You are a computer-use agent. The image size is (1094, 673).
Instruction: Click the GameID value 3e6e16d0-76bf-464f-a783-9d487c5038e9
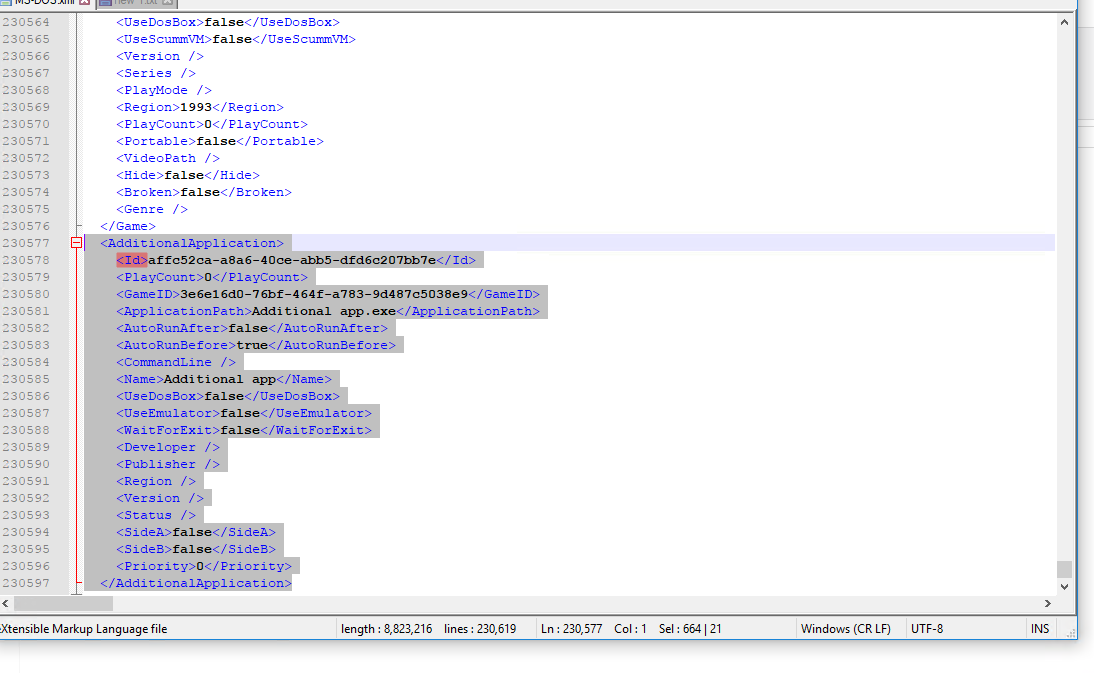tap(324, 294)
